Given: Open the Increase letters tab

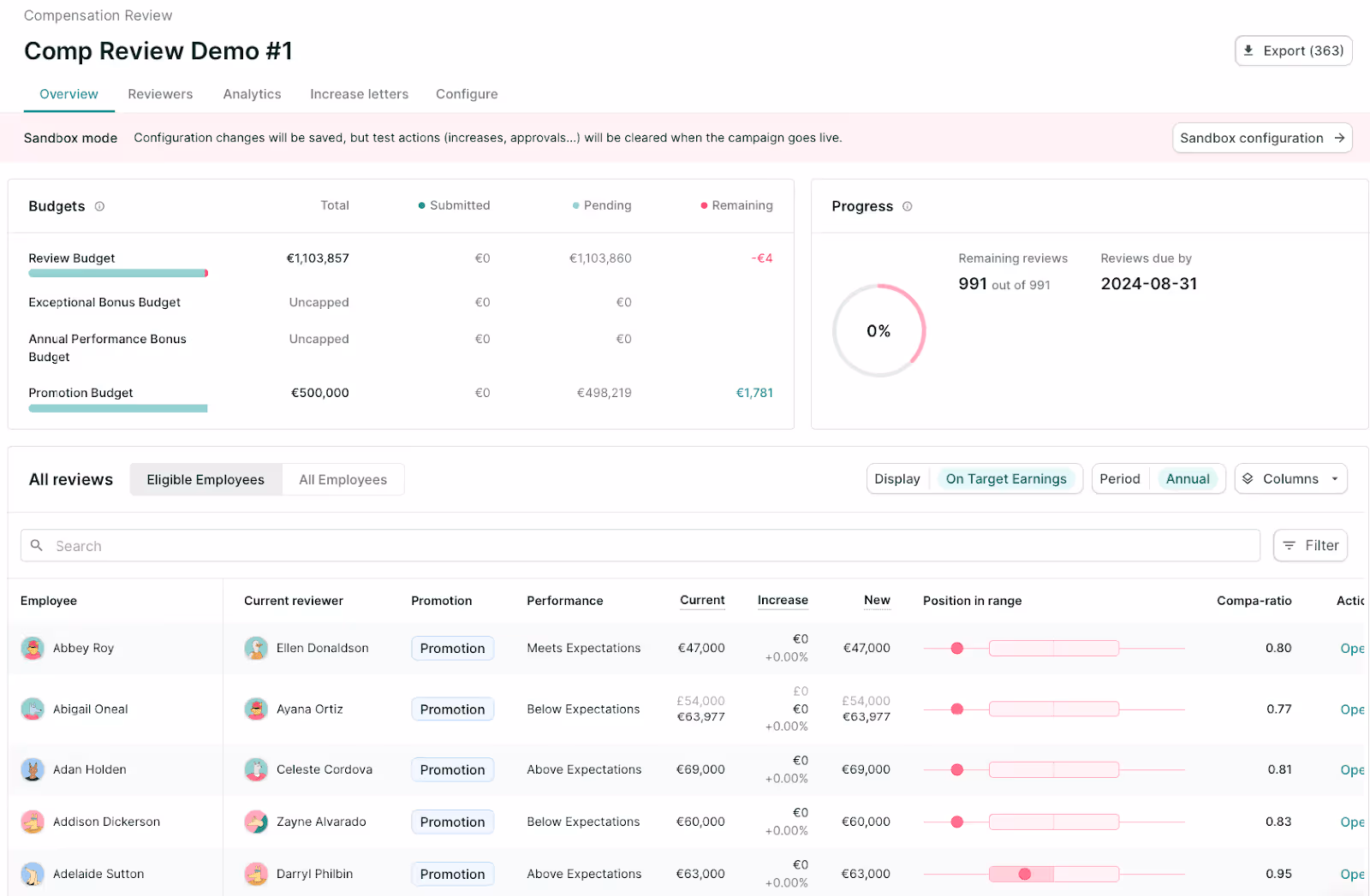Looking at the screenshot, I should click(x=359, y=94).
